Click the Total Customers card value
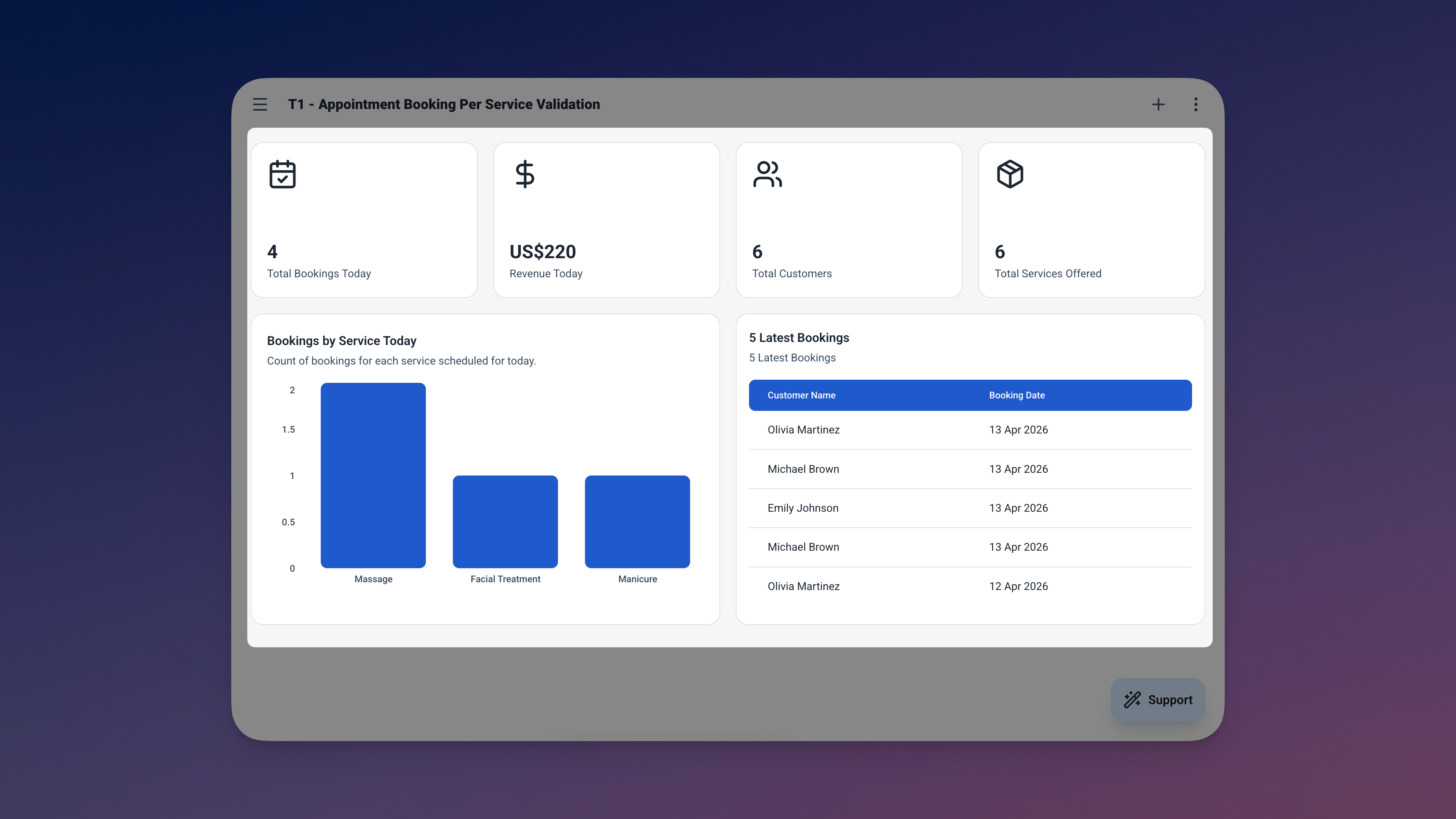Viewport: 1456px width, 819px height. (757, 252)
